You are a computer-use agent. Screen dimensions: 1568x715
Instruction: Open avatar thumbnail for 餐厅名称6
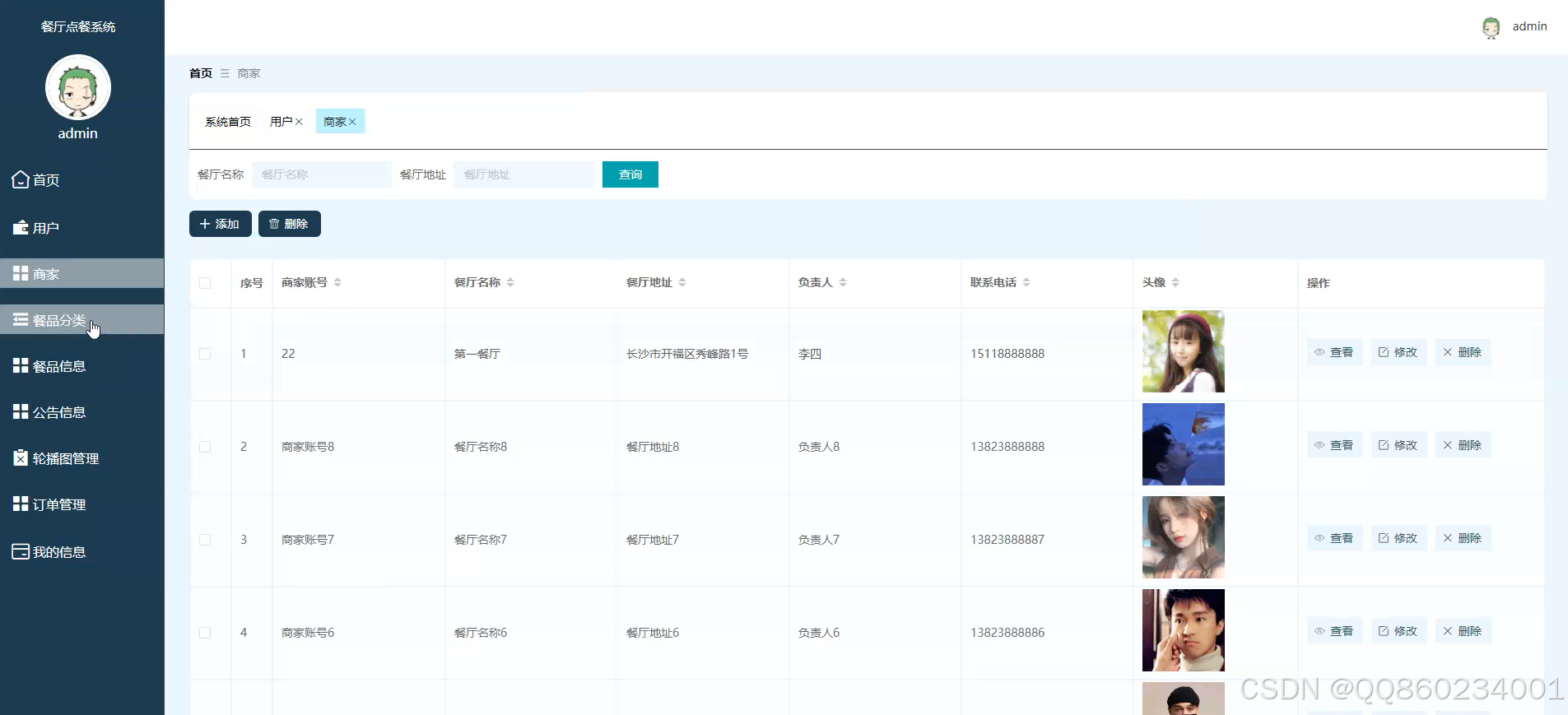pos(1184,630)
